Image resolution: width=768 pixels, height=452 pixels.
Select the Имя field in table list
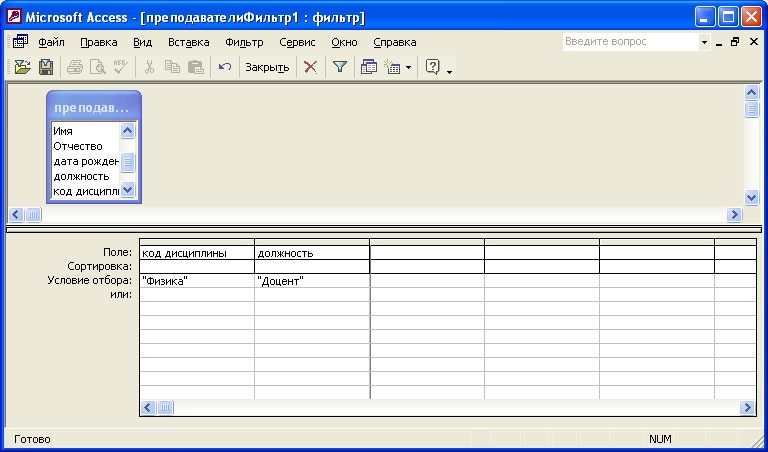click(63, 131)
